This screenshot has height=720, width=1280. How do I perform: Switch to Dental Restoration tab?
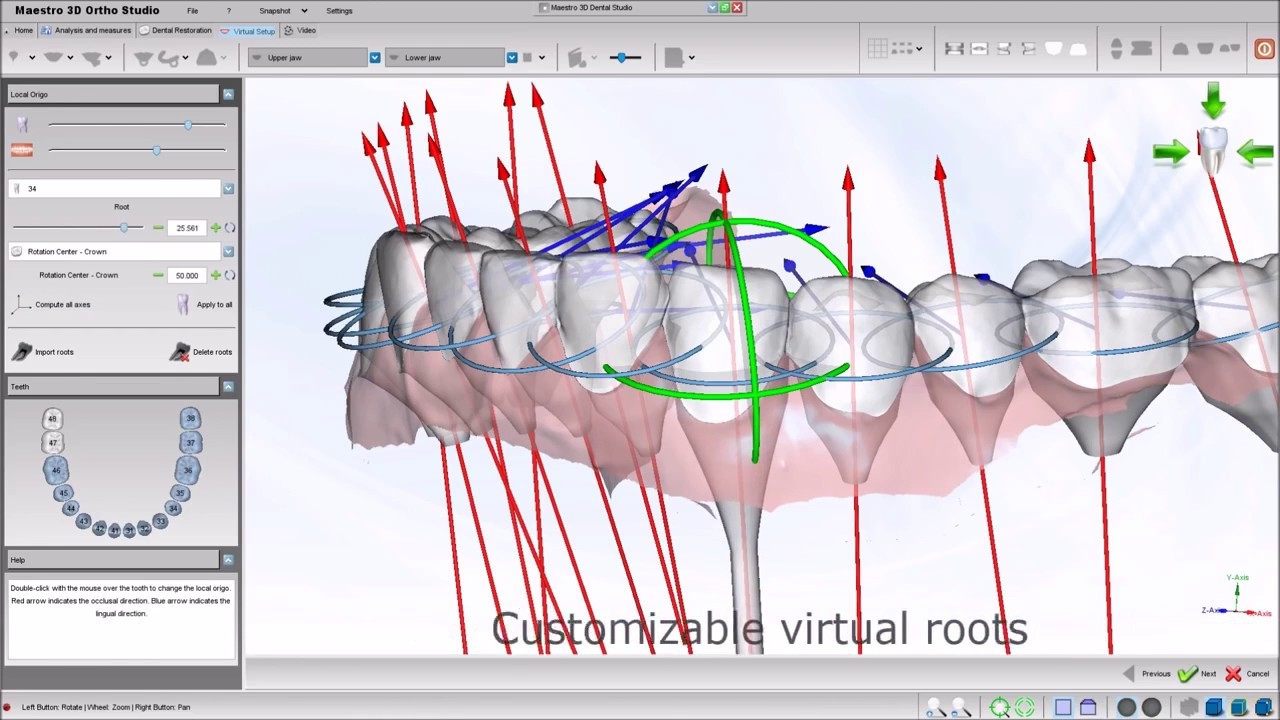coord(175,31)
